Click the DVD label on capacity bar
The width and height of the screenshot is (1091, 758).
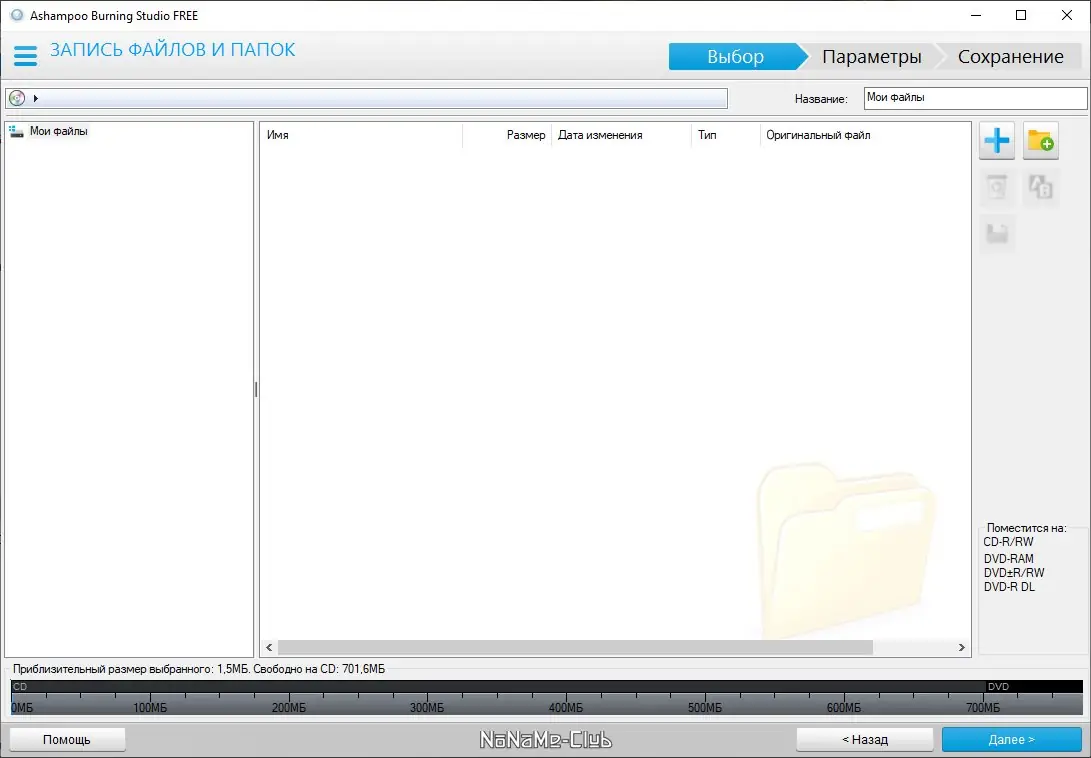click(998, 686)
